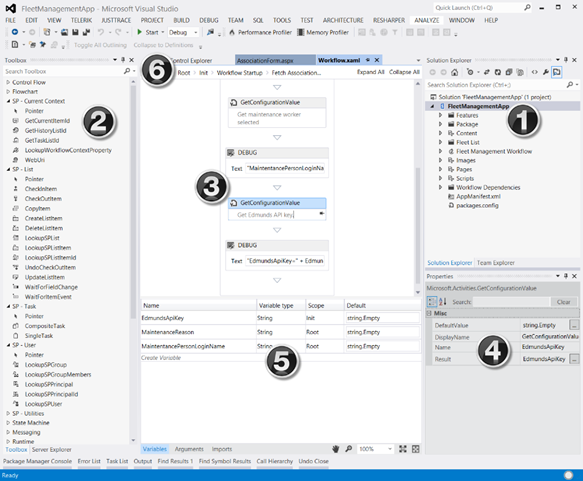Click the Save All toolbar icon

point(86,32)
